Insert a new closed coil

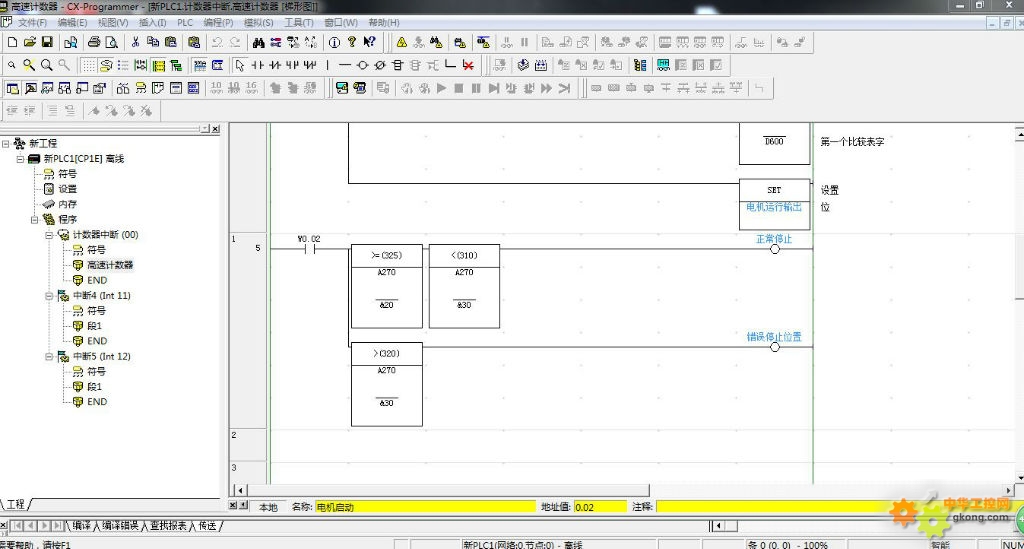(x=380, y=65)
